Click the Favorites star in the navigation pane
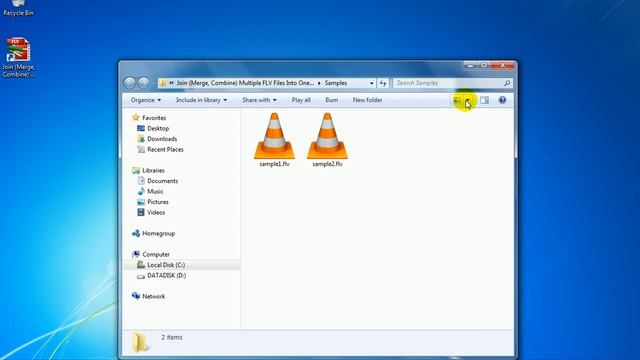The height and width of the screenshot is (360, 640). click(x=136, y=118)
